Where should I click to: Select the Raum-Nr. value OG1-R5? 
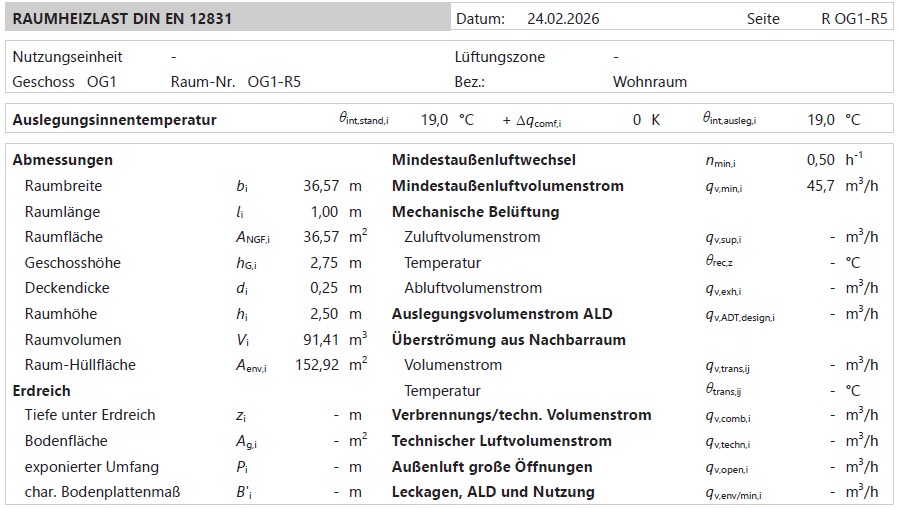click(x=274, y=82)
